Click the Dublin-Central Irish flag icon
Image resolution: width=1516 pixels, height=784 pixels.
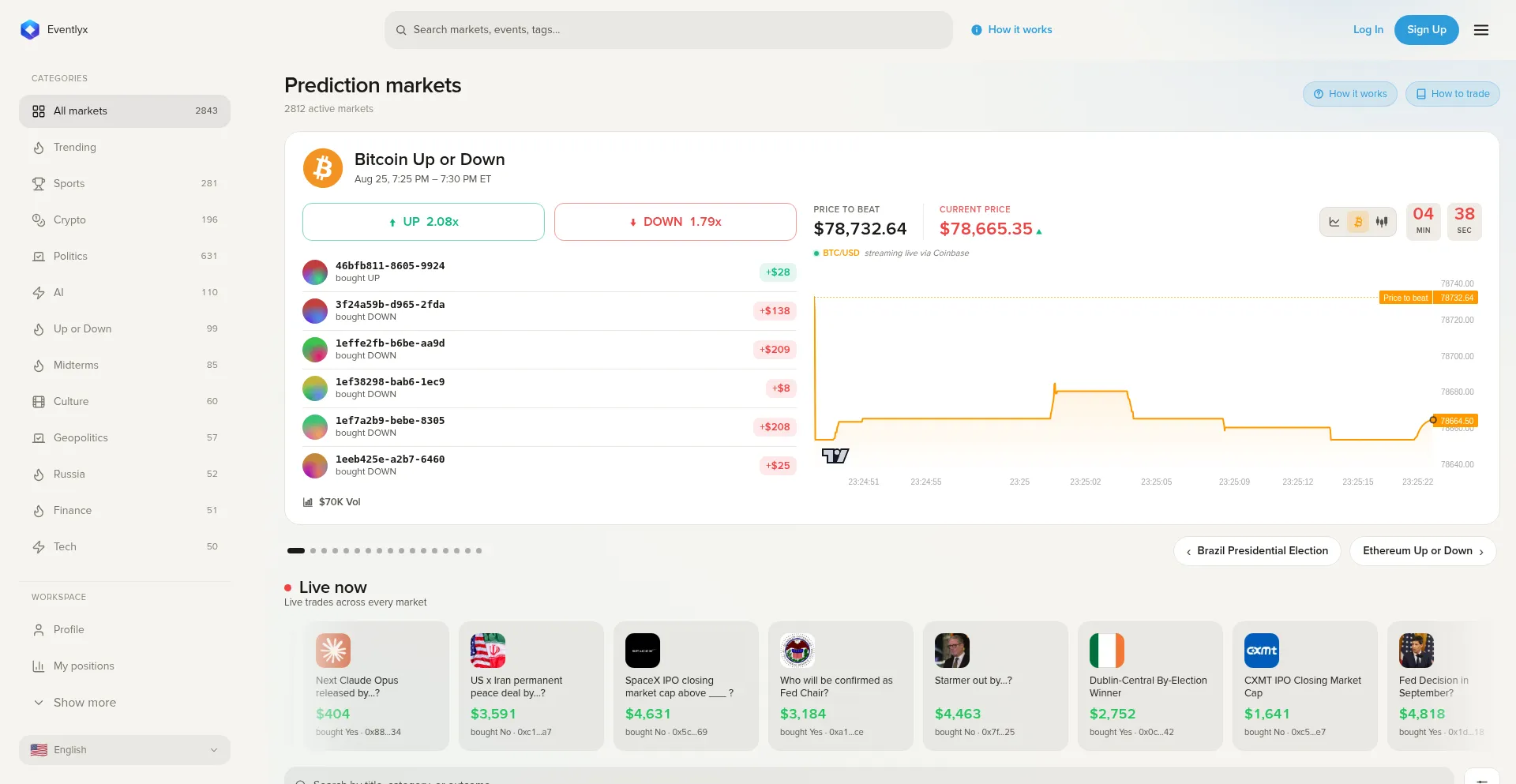[1107, 651]
